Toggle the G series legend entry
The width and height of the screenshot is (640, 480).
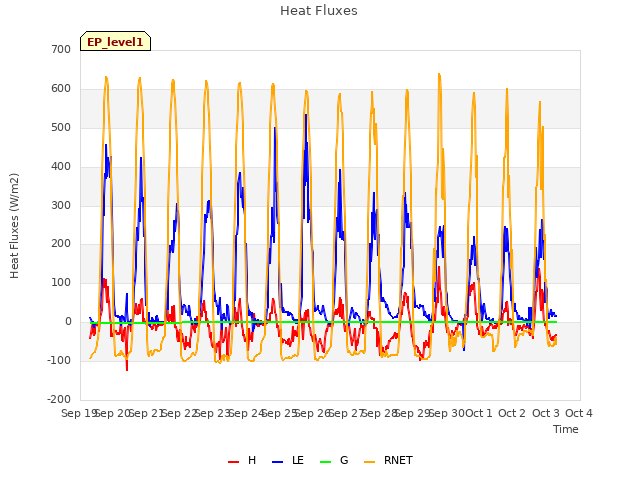334,460
